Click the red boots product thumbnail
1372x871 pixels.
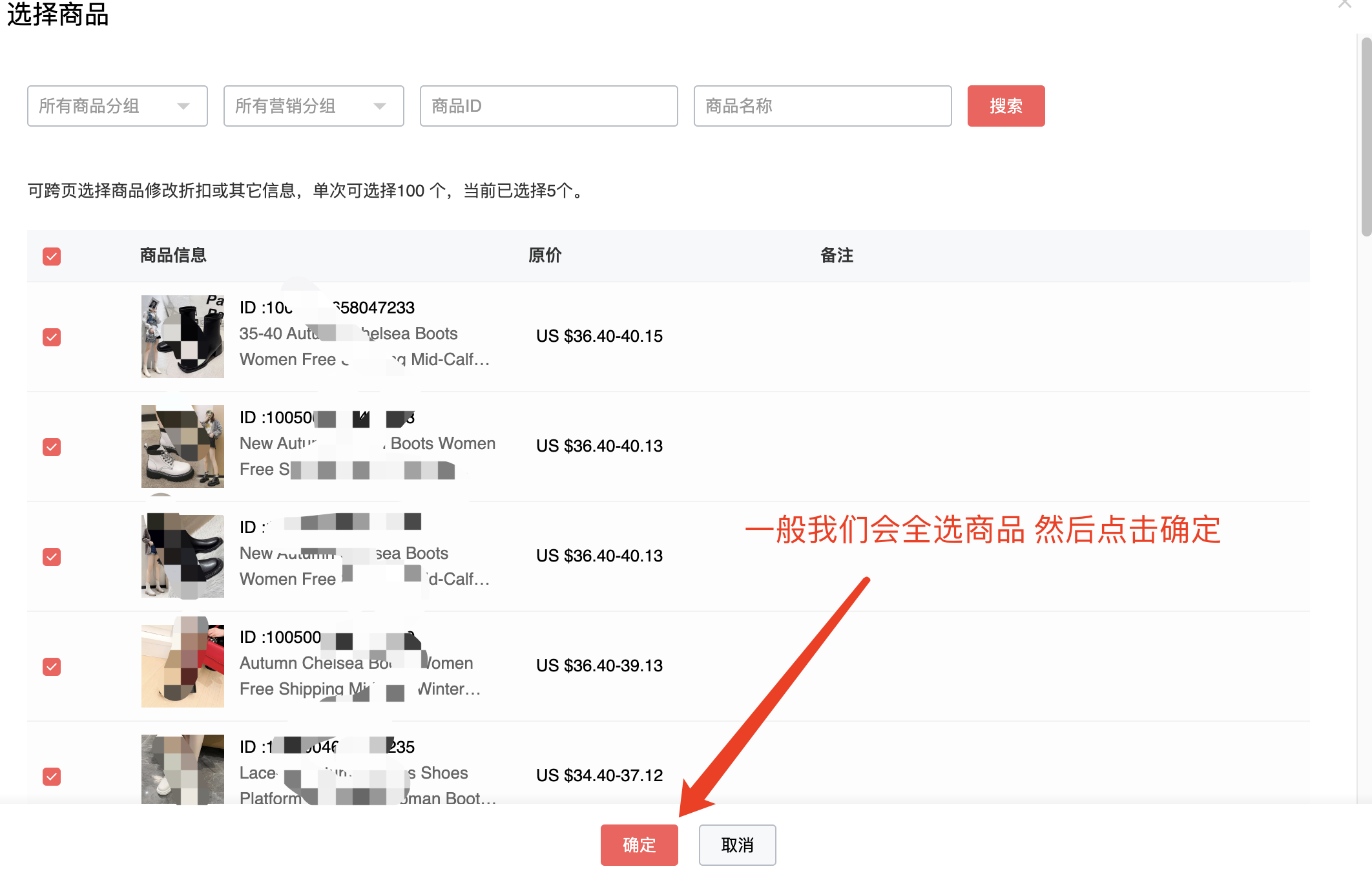tap(183, 664)
